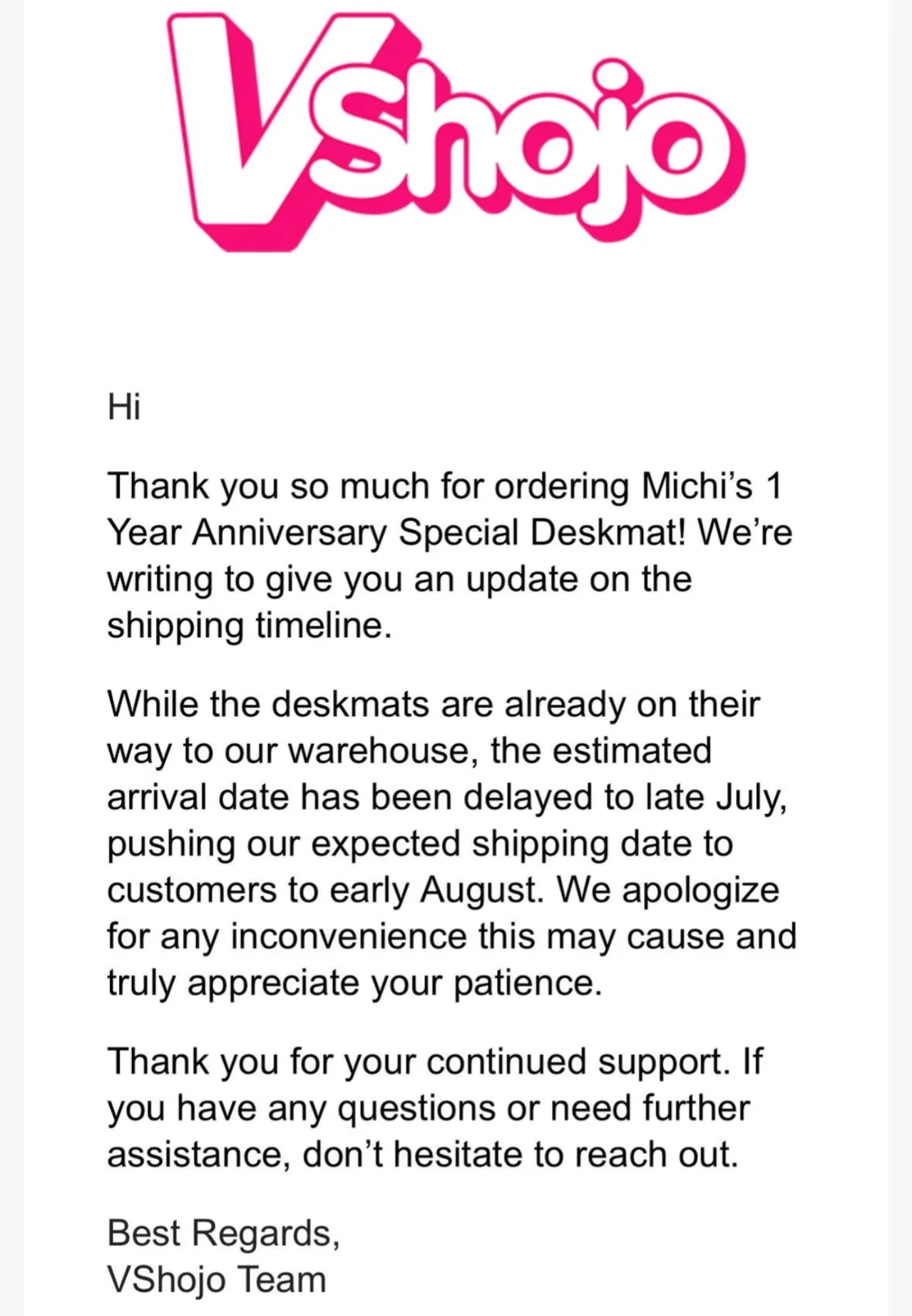Click 'don't hesitate to reach out.'

pyautogui.click(x=520, y=1155)
